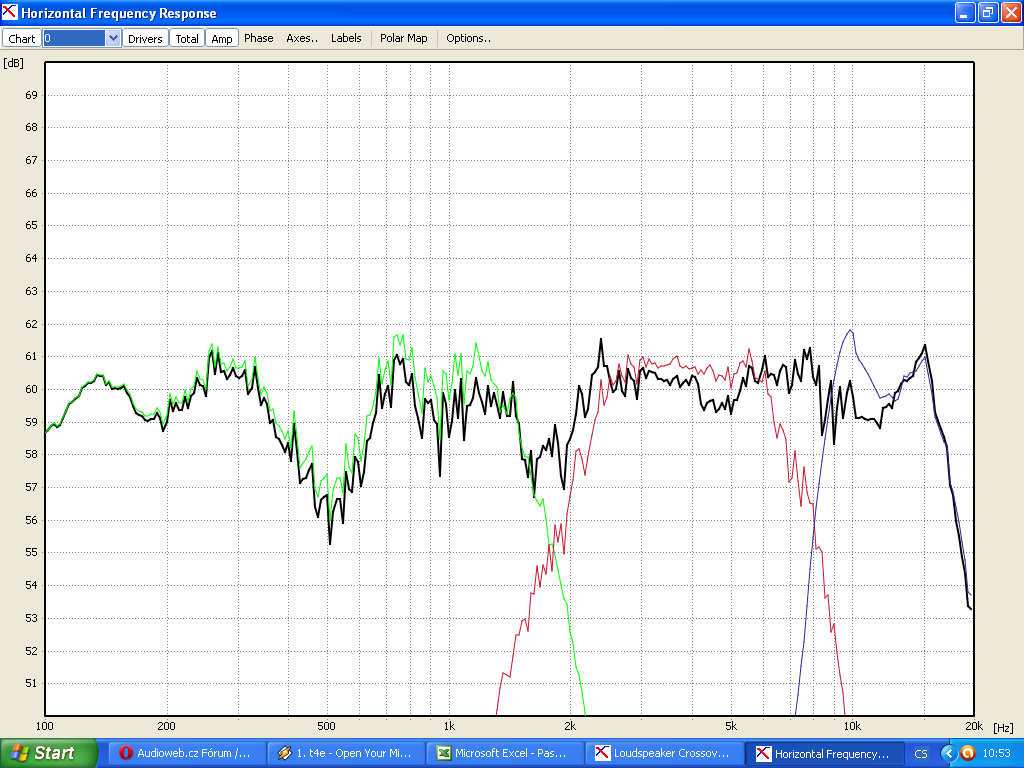Click the CS language indicator
This screenshot has width=1024, height=768.
click(x=921, y=754)
